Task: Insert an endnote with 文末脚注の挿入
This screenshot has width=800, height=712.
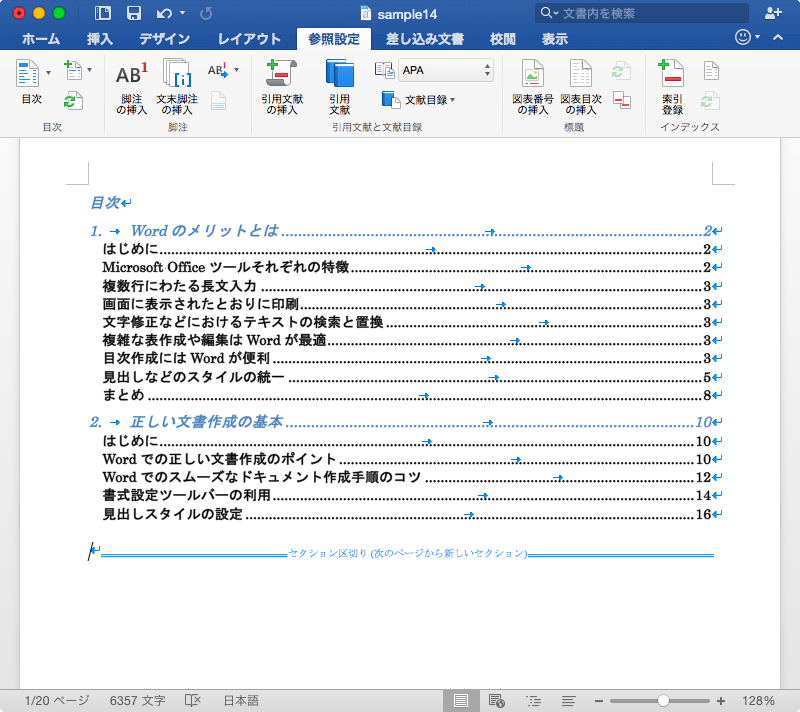Action: [177, 87]
